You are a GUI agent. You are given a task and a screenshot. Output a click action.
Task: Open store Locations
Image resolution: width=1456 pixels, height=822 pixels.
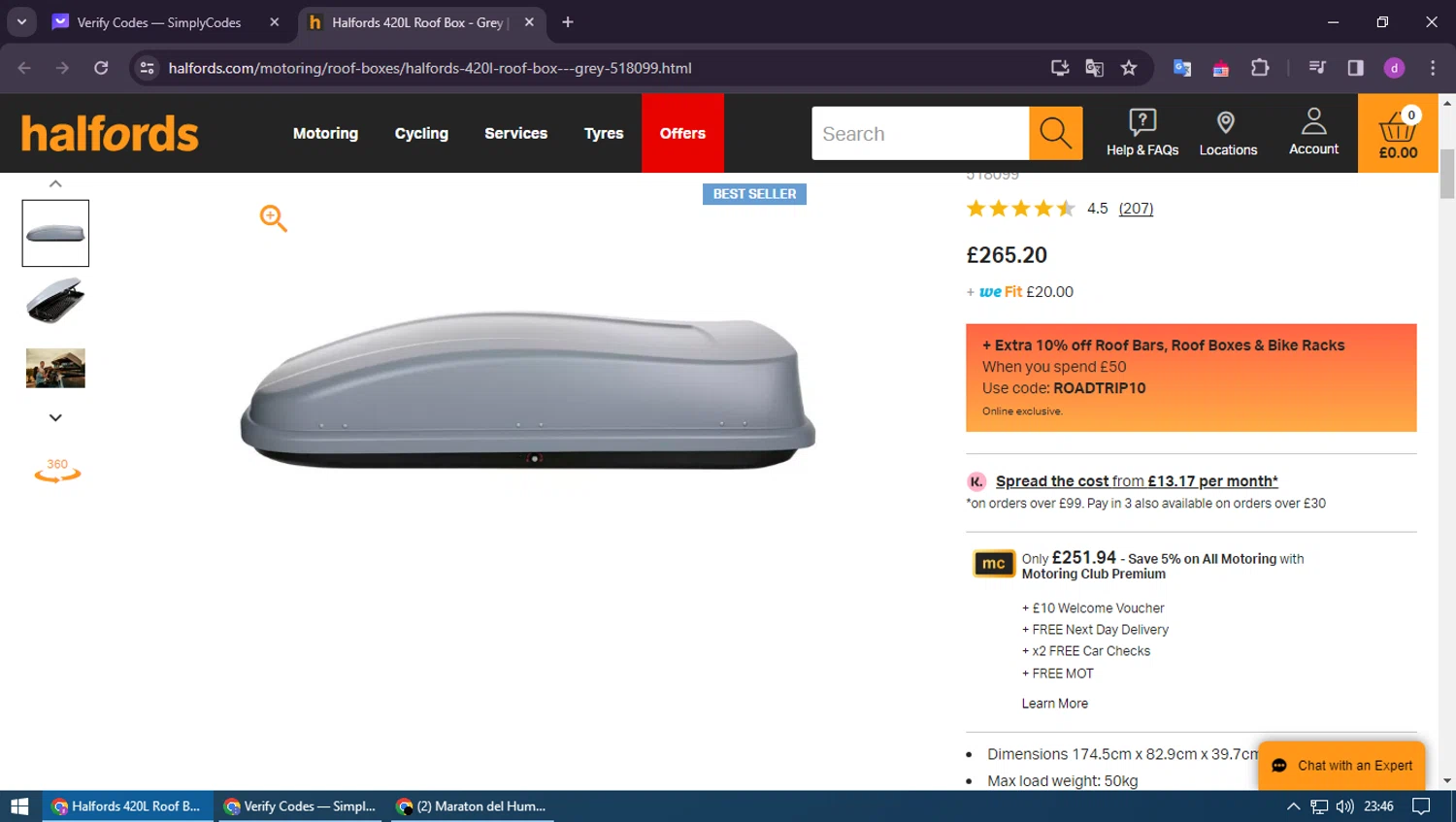coord(1228,133)
